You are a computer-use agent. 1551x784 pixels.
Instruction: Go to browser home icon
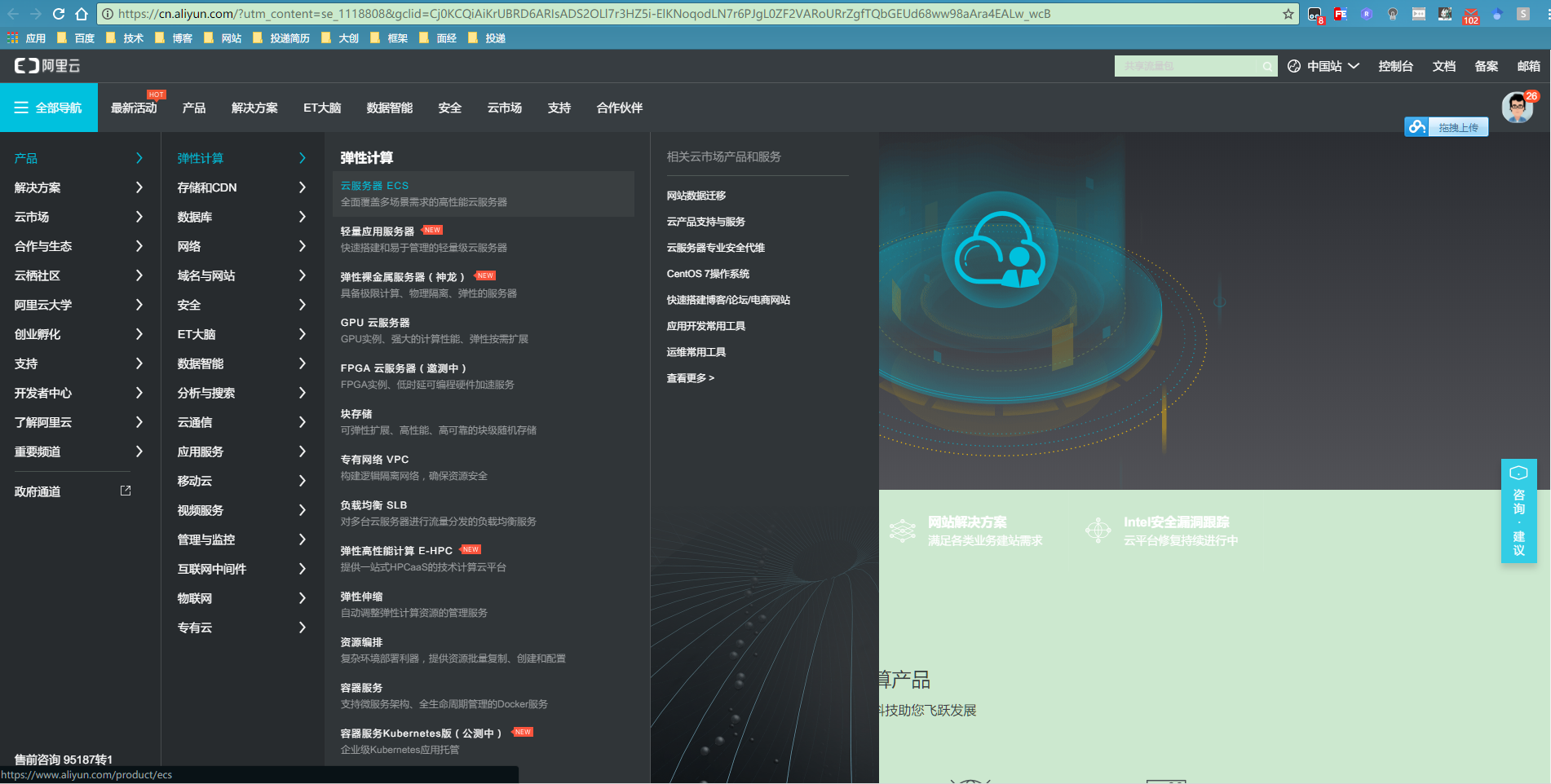82,14
